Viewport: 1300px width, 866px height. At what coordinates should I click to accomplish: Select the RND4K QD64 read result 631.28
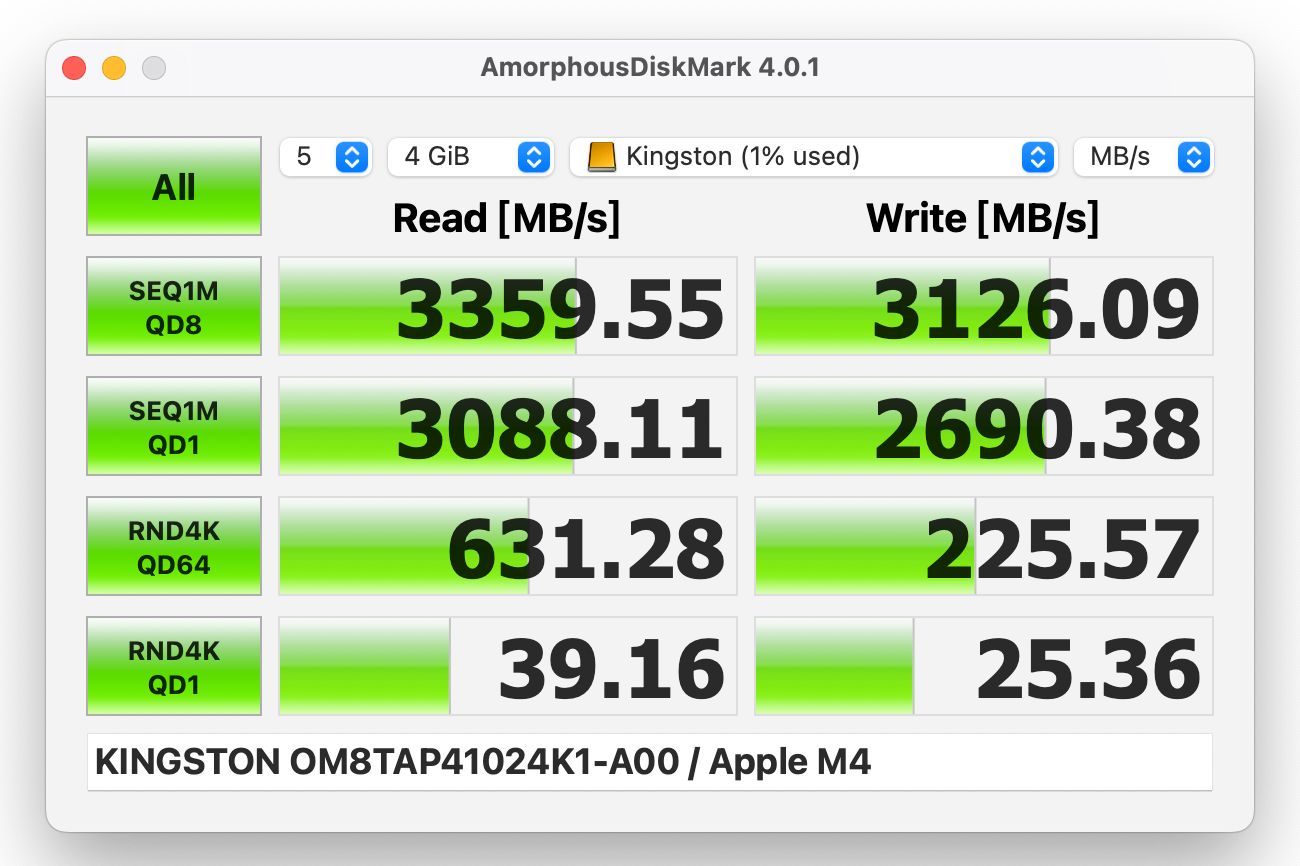click(x=508, y=546)
